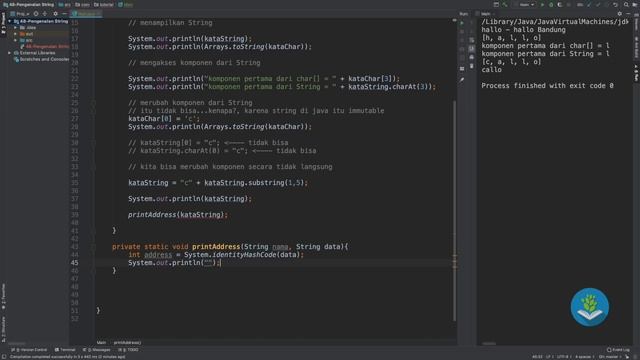Viewport: 640px width, 360px height.
Task: Collapse the AB-Pengenalan String project root
Action: click(10, 21)
